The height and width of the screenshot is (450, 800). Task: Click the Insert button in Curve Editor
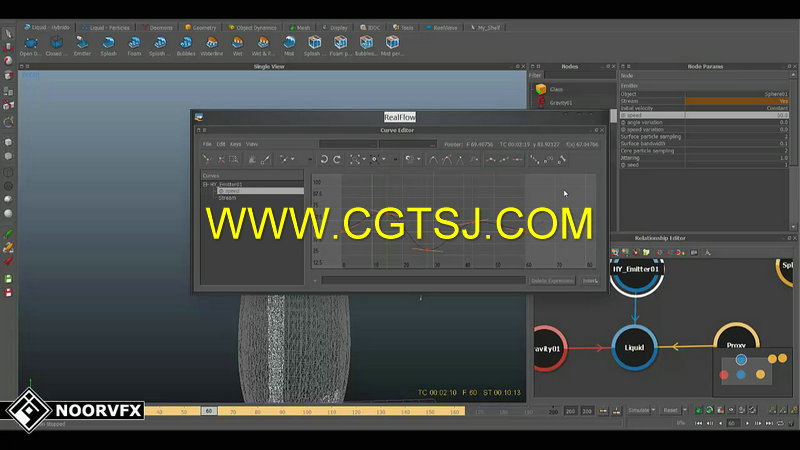point(590,281)
